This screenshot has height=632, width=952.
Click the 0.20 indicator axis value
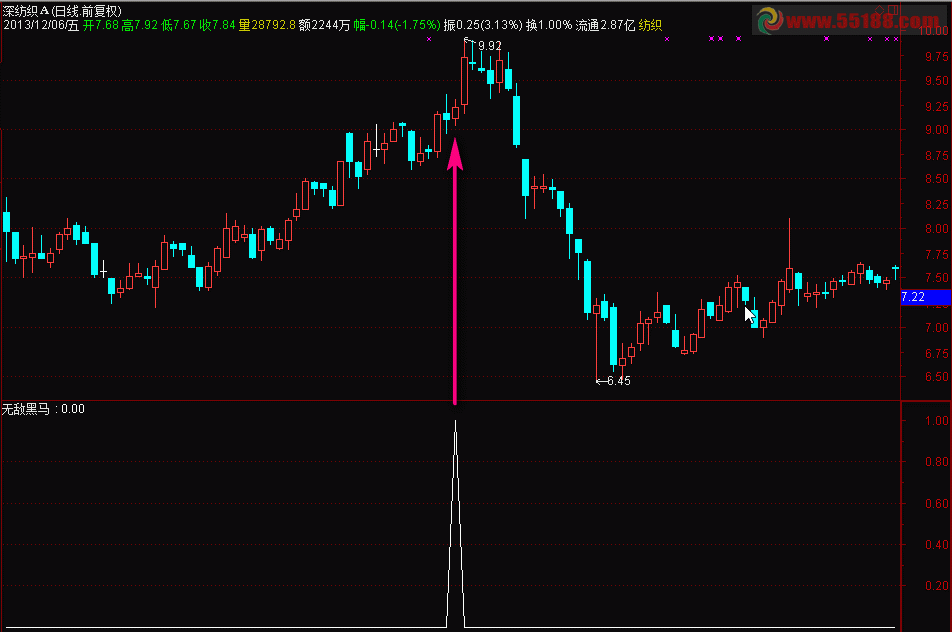(937, 586)
